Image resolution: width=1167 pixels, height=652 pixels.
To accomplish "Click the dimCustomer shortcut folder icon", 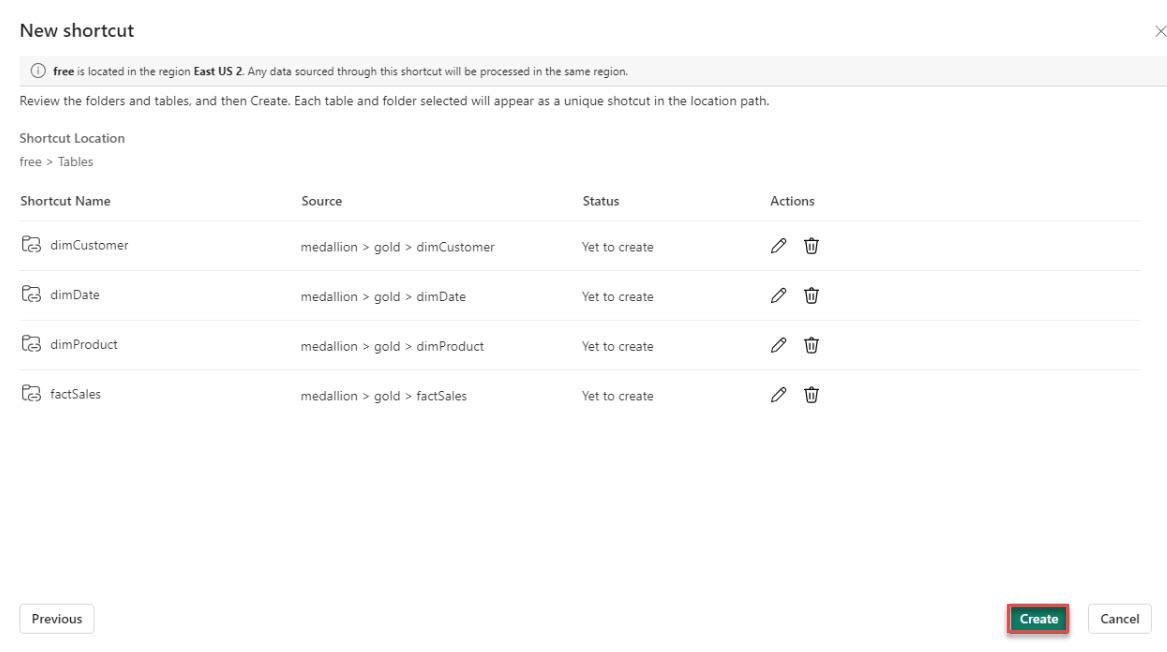I will (x=30, y=246).
